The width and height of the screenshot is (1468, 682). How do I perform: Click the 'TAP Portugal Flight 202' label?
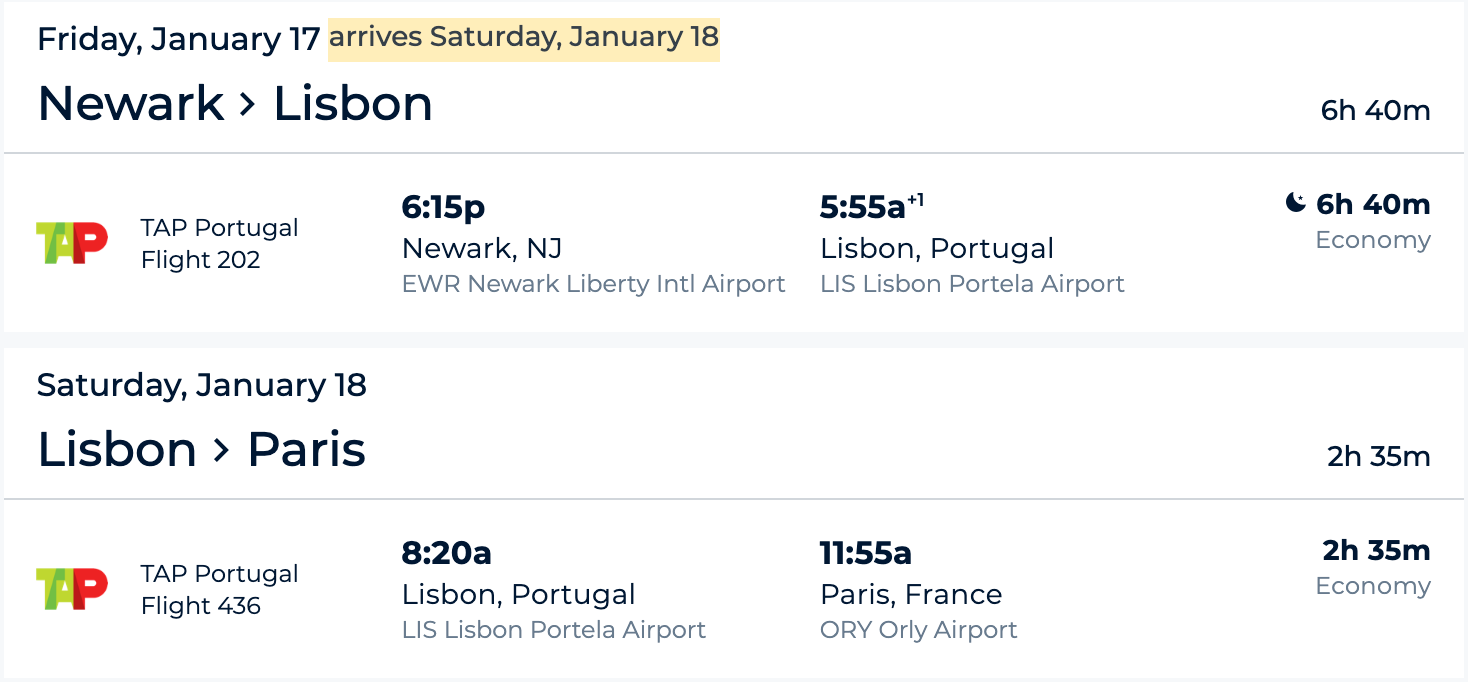(219, 244)
